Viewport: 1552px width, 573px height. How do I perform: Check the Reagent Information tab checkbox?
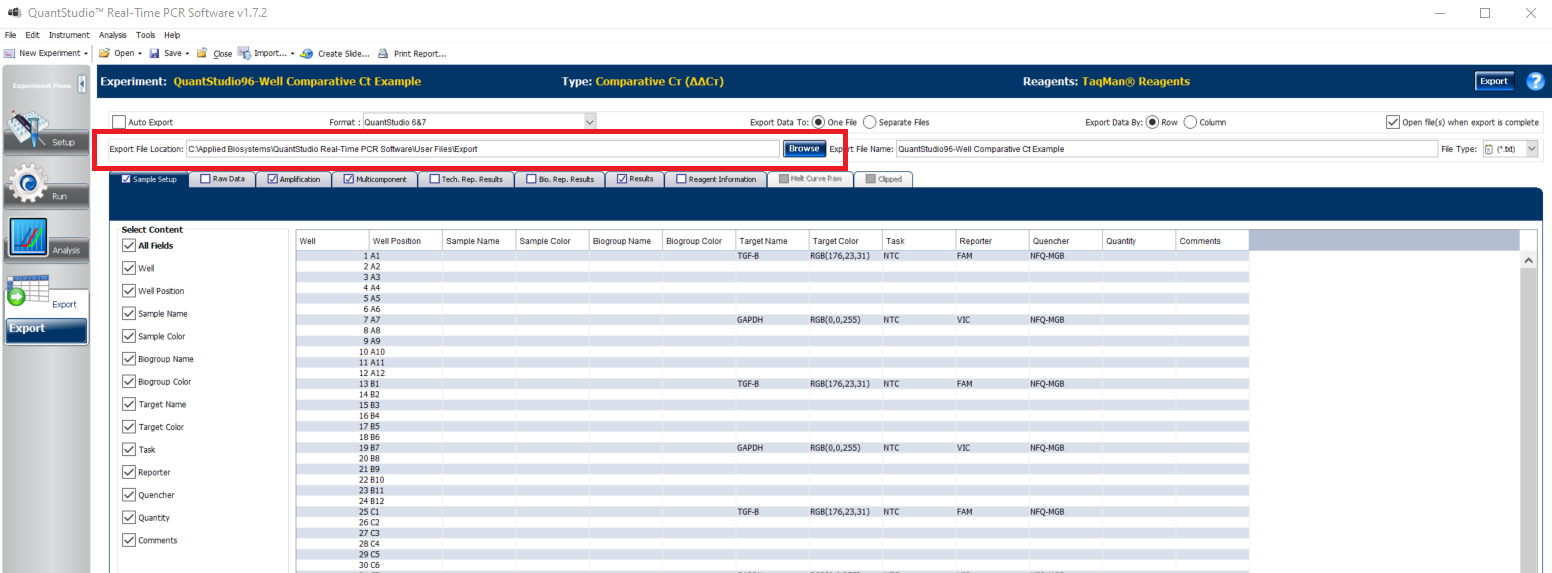pyautogui.click(x=681, y=179)
